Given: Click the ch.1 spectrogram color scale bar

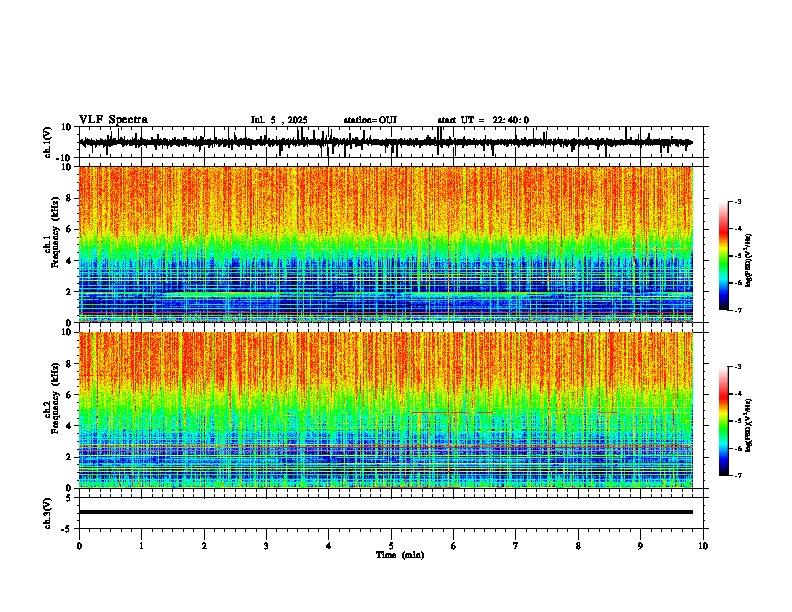Looking at the screenshot, I should [723, 256].
